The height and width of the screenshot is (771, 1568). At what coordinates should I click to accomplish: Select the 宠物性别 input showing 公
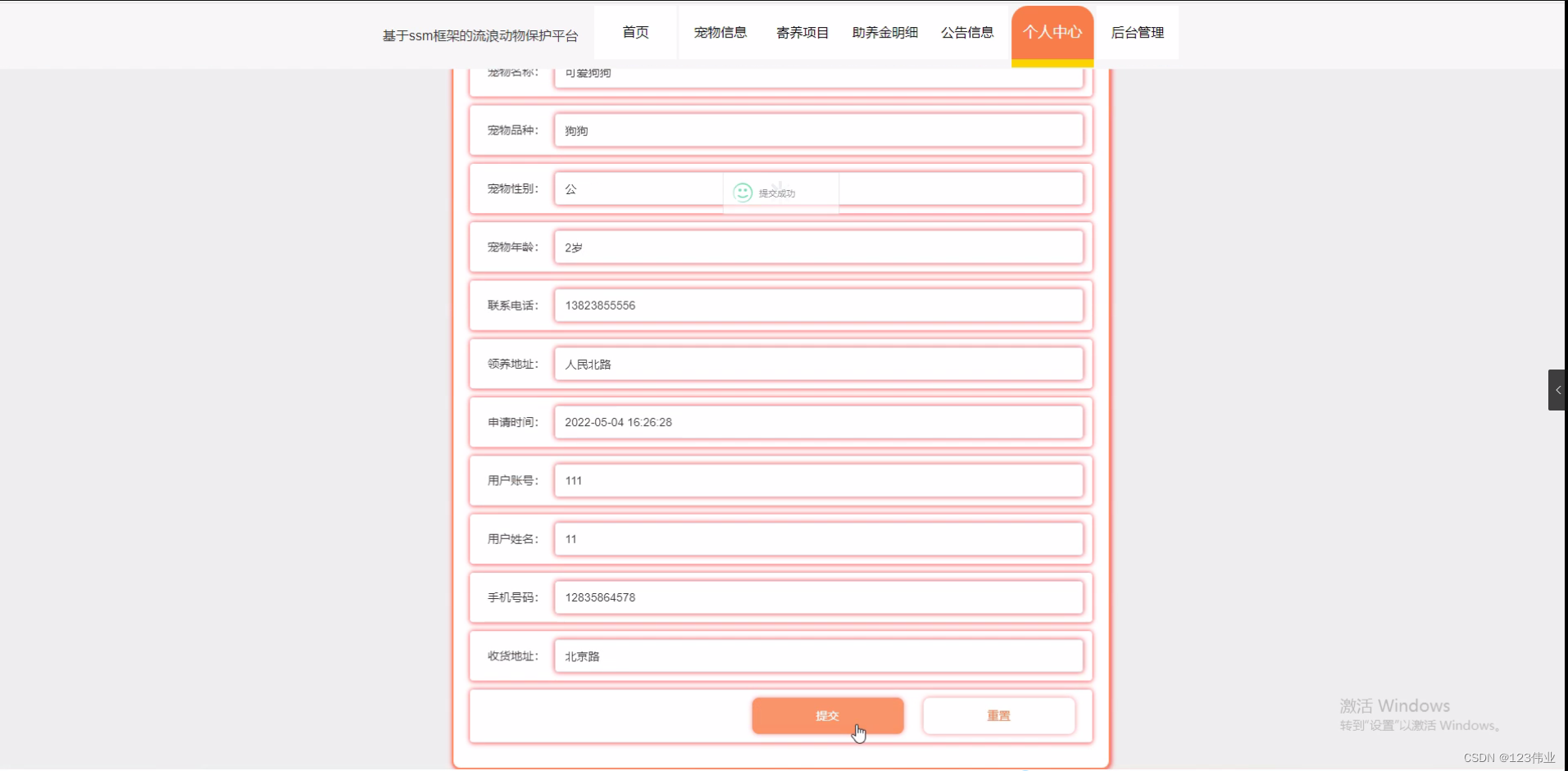click(x=639, y=188)
